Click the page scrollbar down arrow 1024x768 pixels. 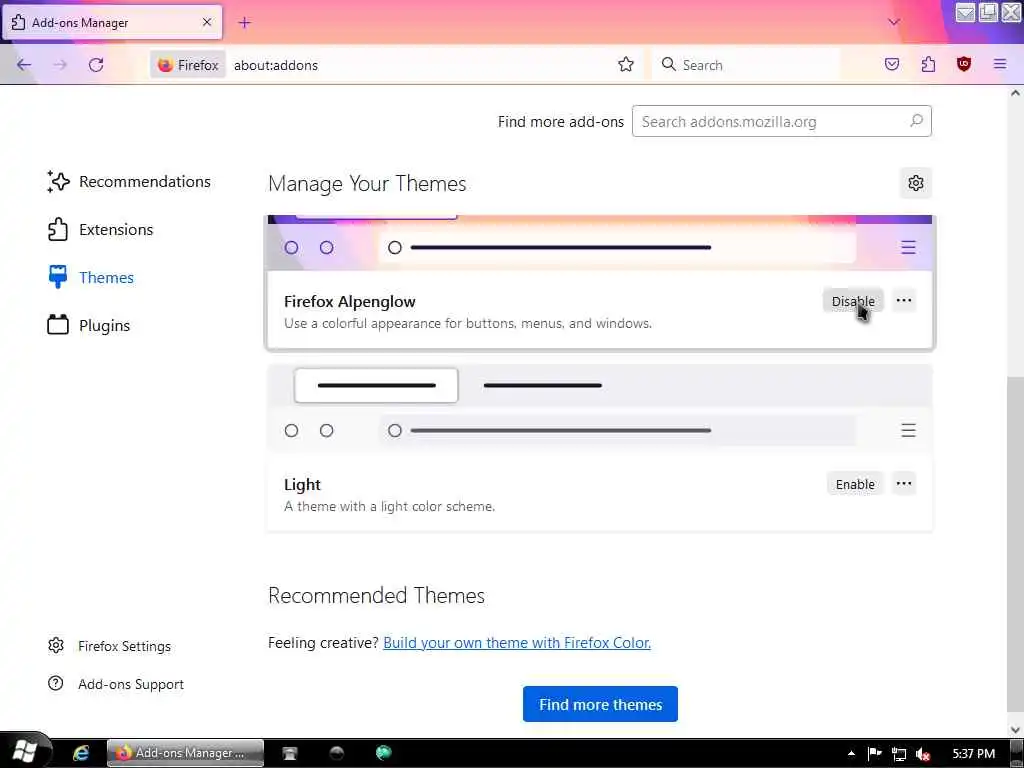[x=1015, y=729]
